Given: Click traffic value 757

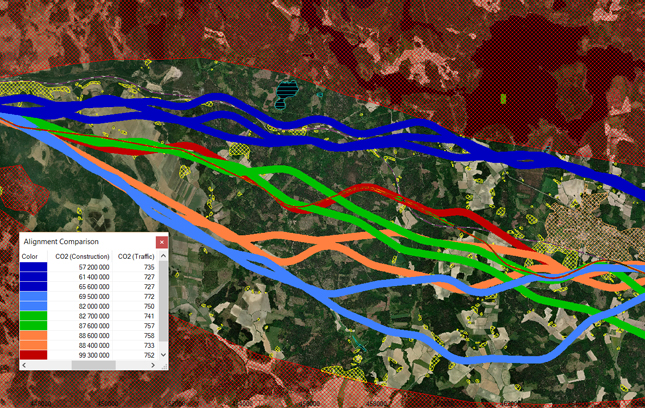Looking at the screenshot, I should click(149, 326).
